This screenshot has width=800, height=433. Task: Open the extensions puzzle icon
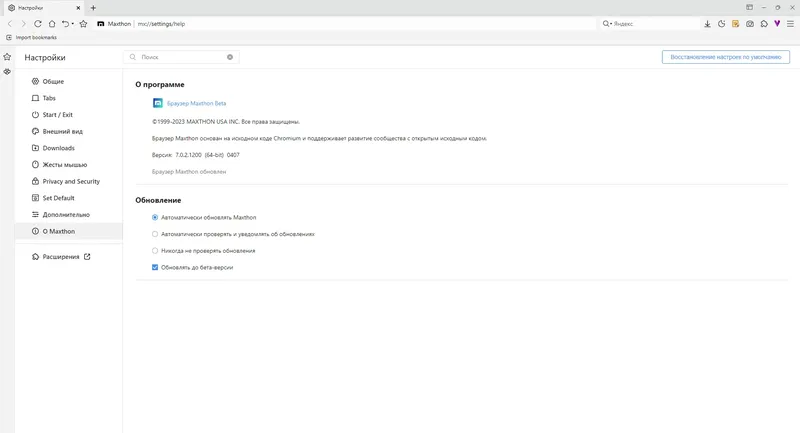pyautogui.click(x=763, y=23)
